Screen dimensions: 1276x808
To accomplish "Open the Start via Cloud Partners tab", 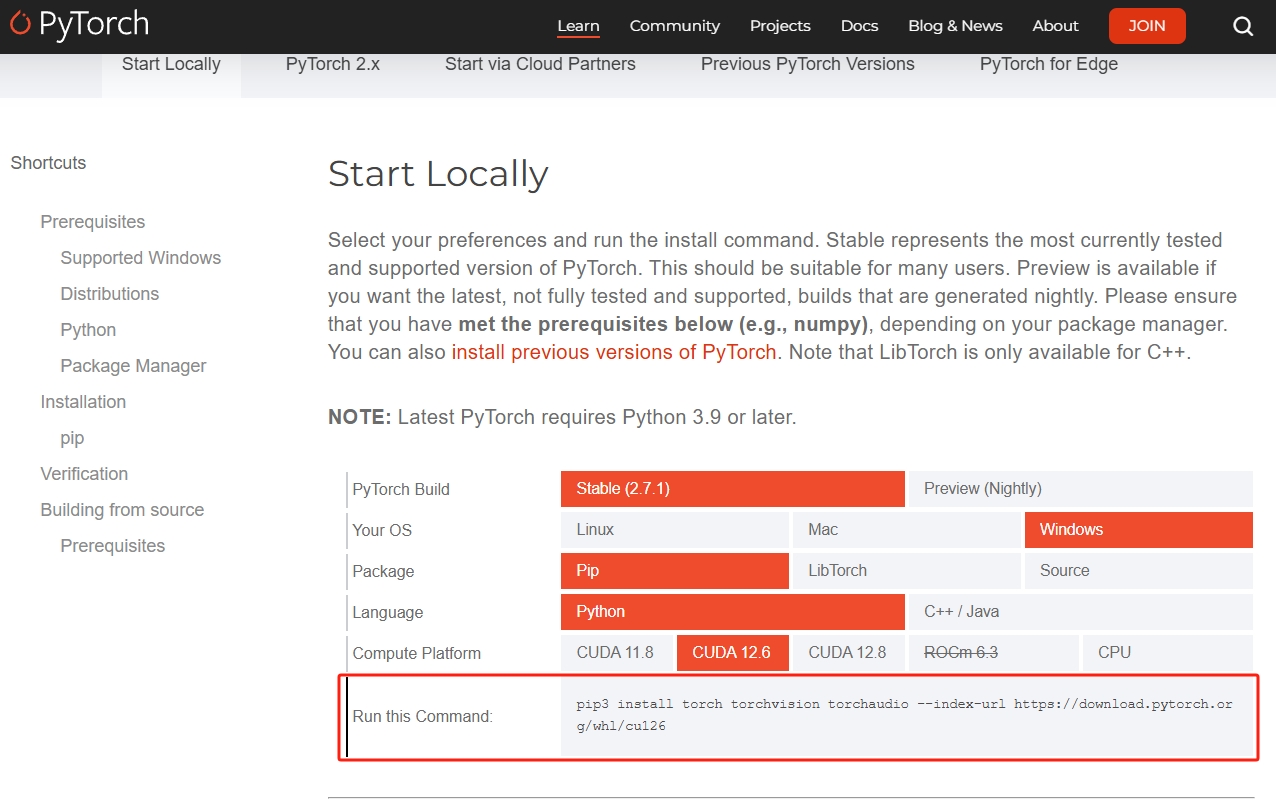I will 540,64.
